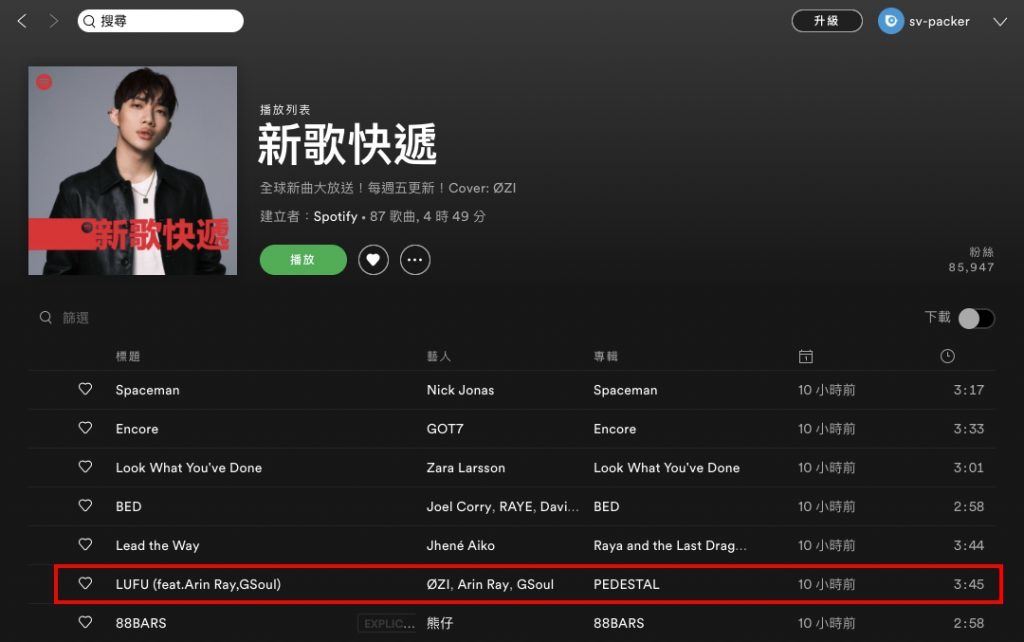Screen dimensions: 1024x642
Task: Like the song Encore with its heart
Action: pyautogui.click(x=85, y=428)
